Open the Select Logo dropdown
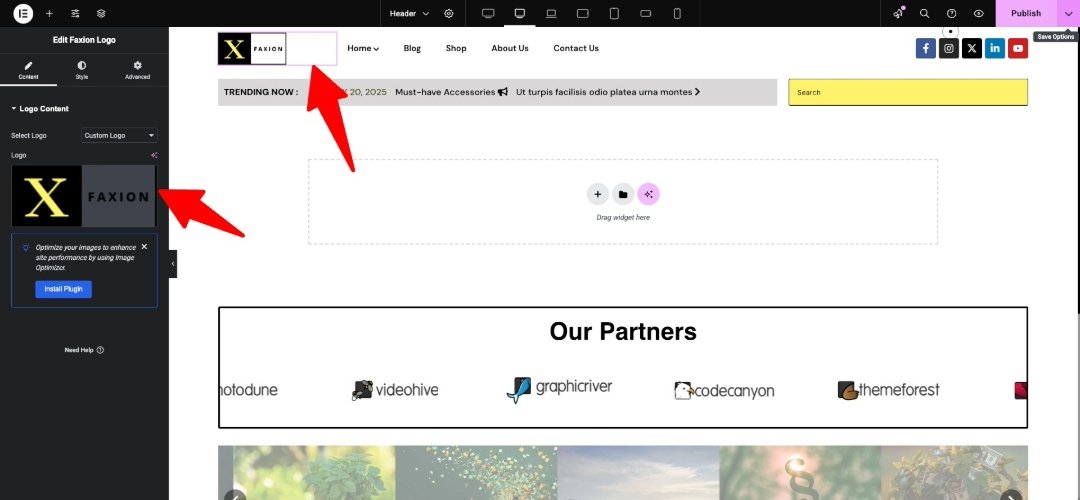 [119, 135]
